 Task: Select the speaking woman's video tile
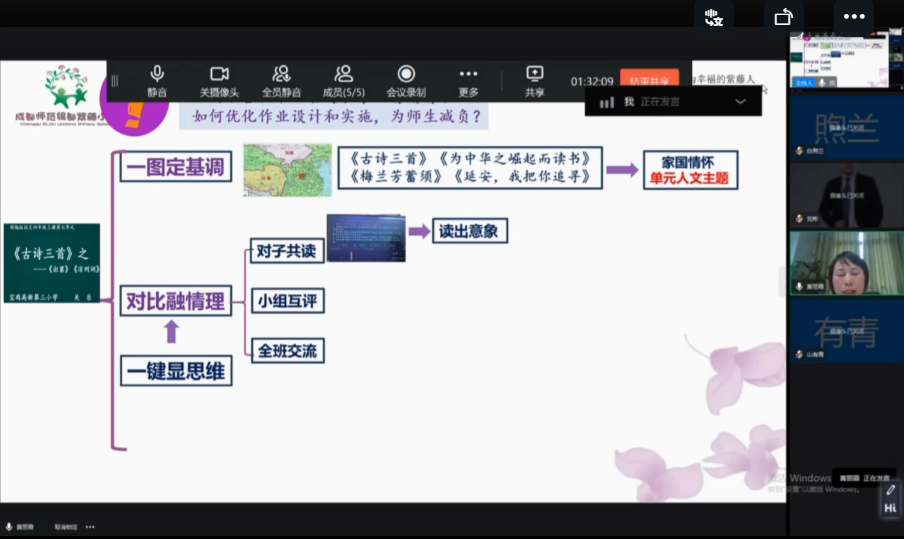point(846,263)
